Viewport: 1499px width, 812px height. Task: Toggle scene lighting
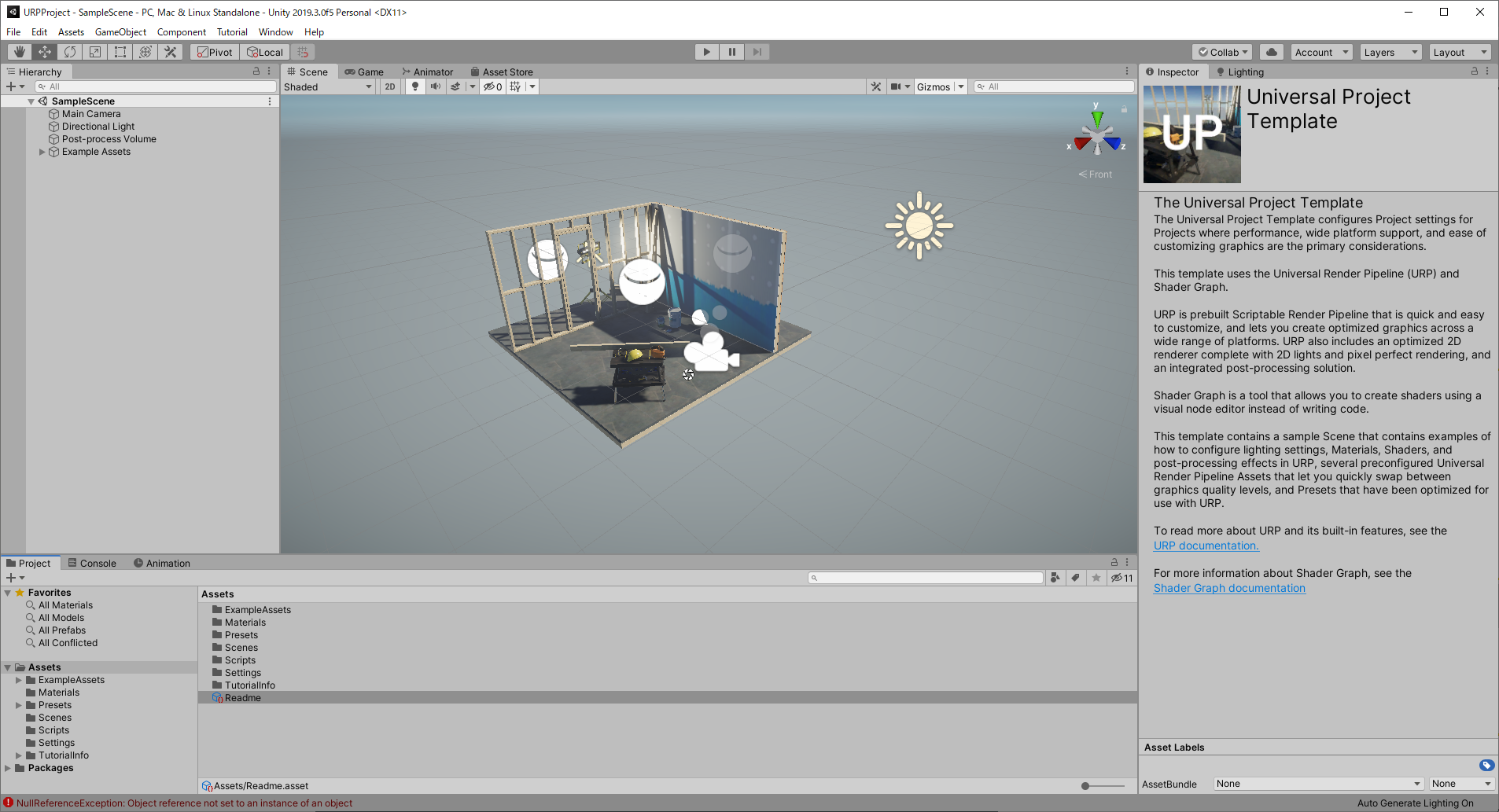point(415,86)
